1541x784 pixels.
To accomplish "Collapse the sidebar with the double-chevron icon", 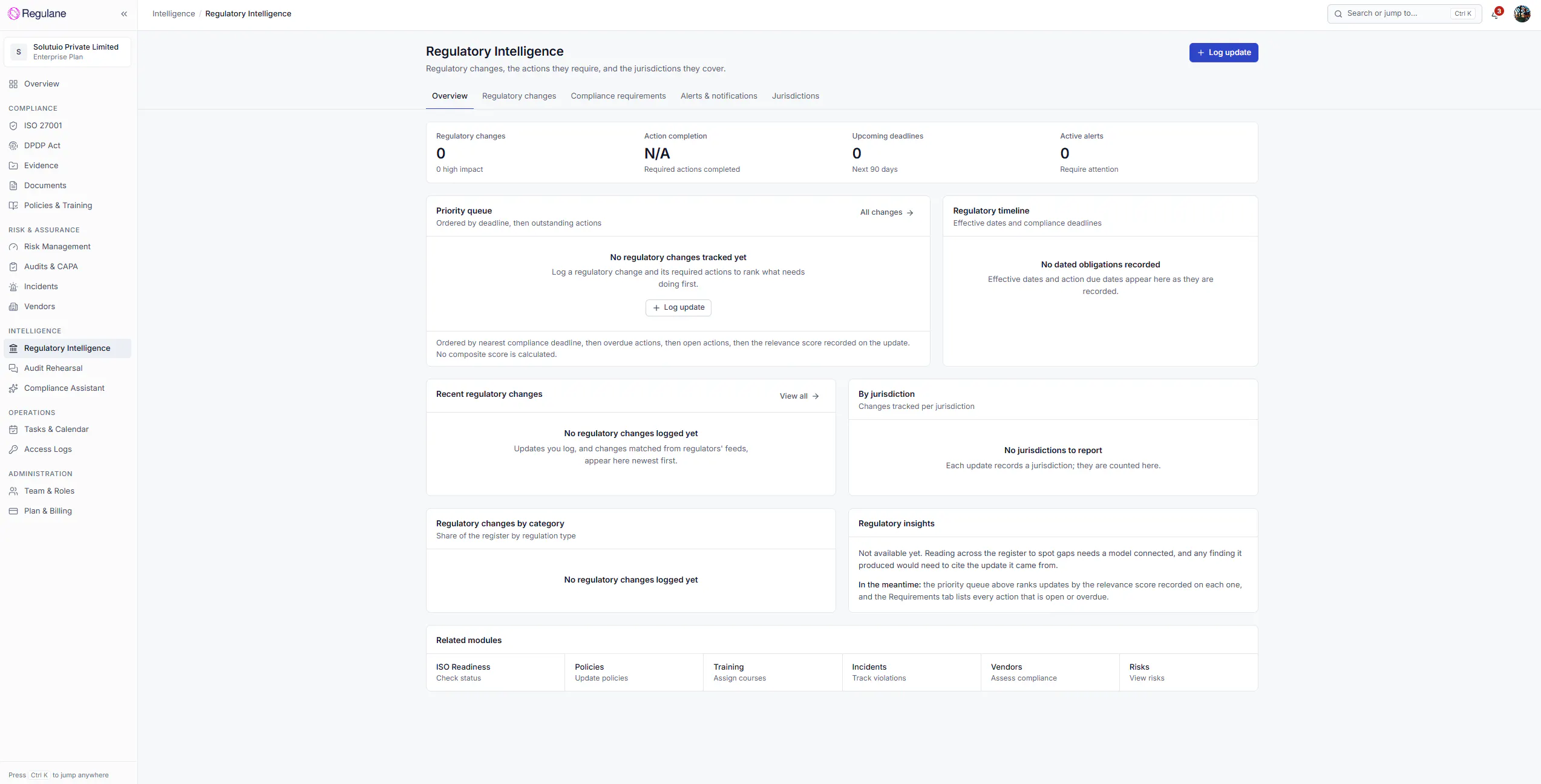I will [124, 14].
